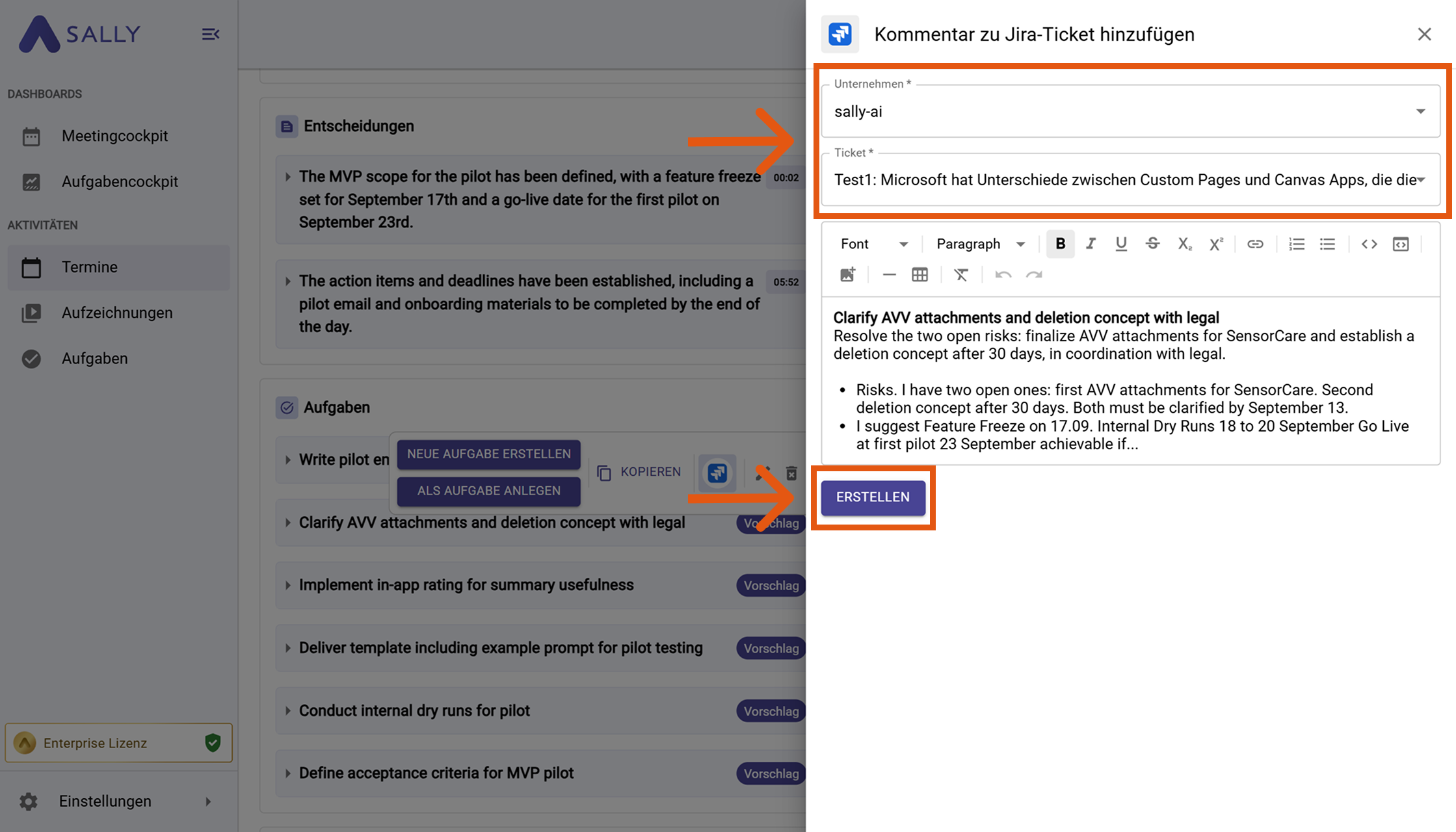Expand the action items and deadlines decision
This screenshot has height=832, width=1456.
pyautogui.click(x=287, y=281)
